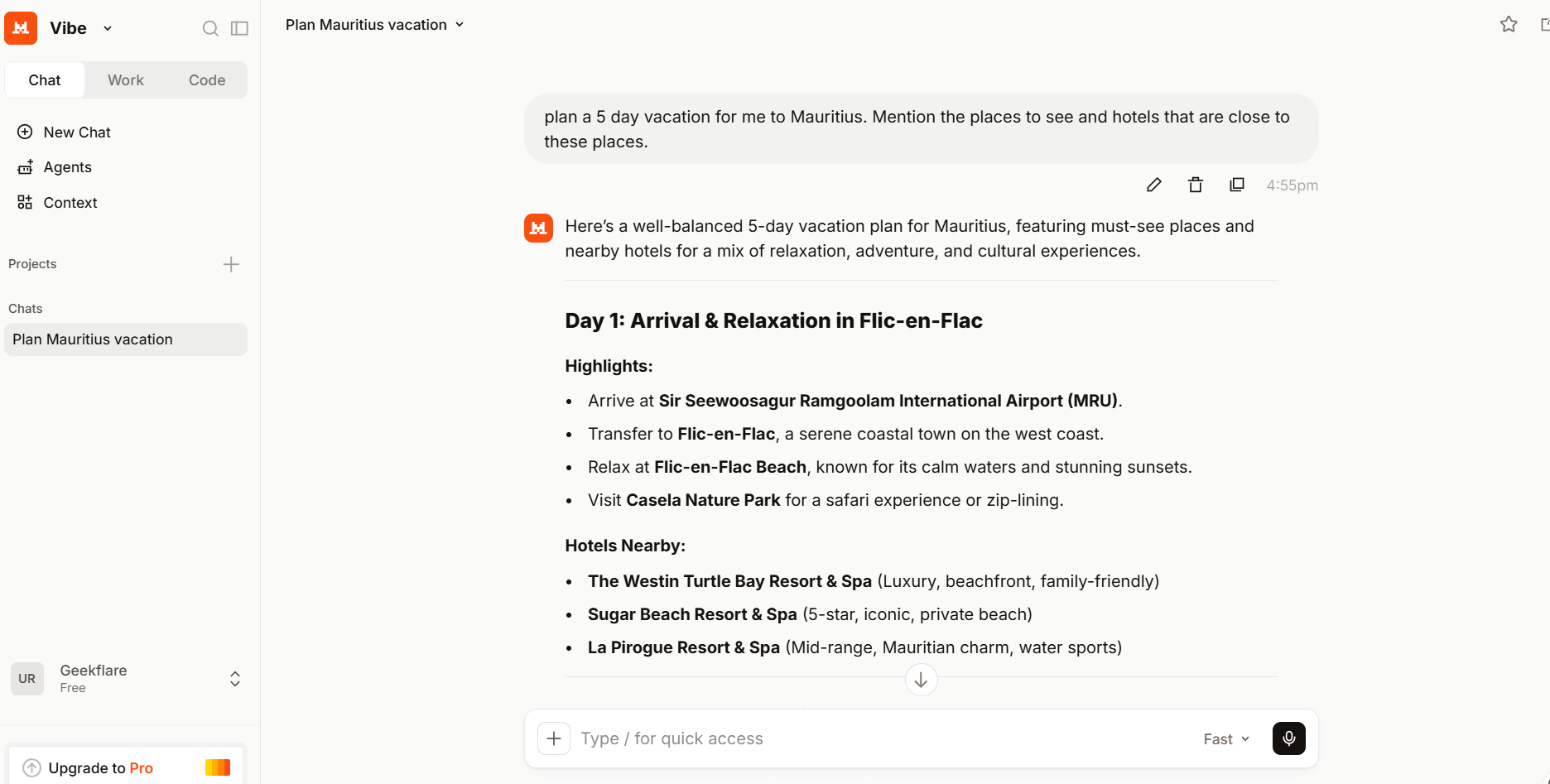Image resolution: width=1550 pixels, height=784 pixels.
Task: Click the edit pencil icon on message
Action: click(1153, 185)
